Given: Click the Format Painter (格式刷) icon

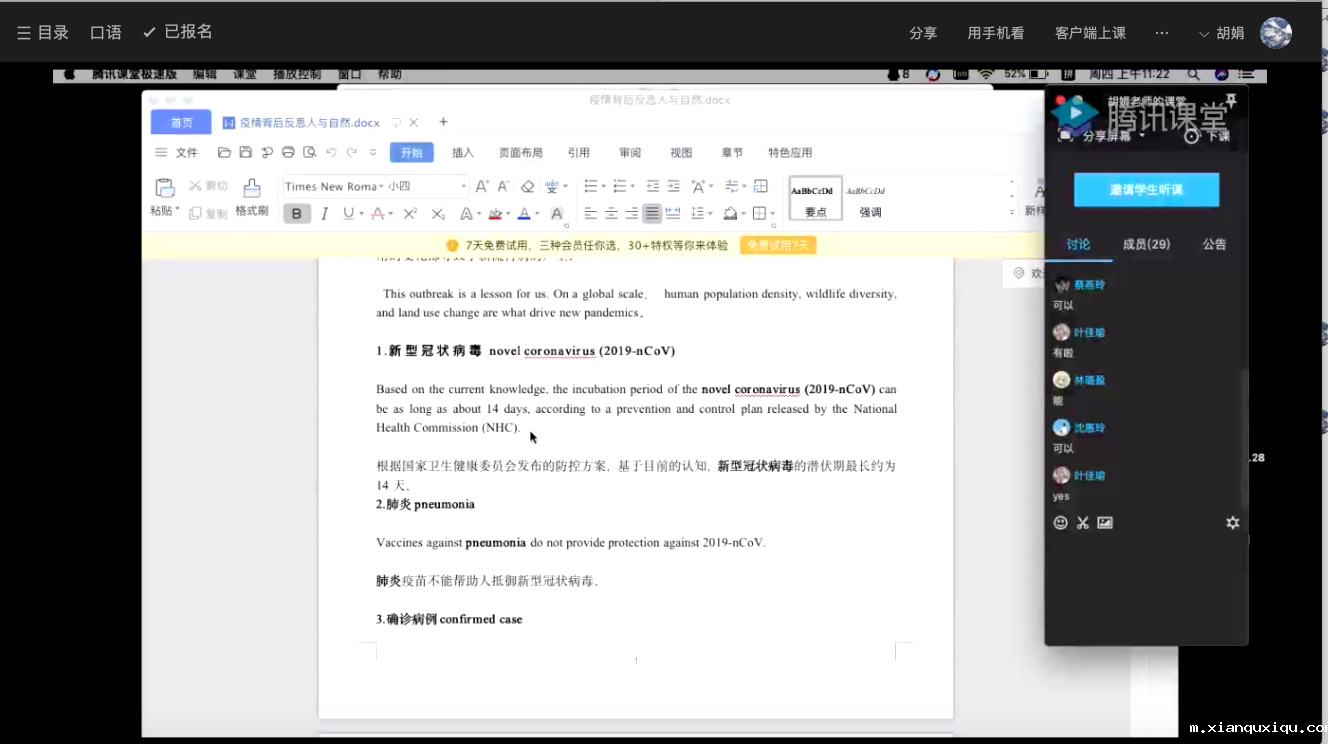Looking at the screenshot, I should pyautogui.click(x=251, y=189).
